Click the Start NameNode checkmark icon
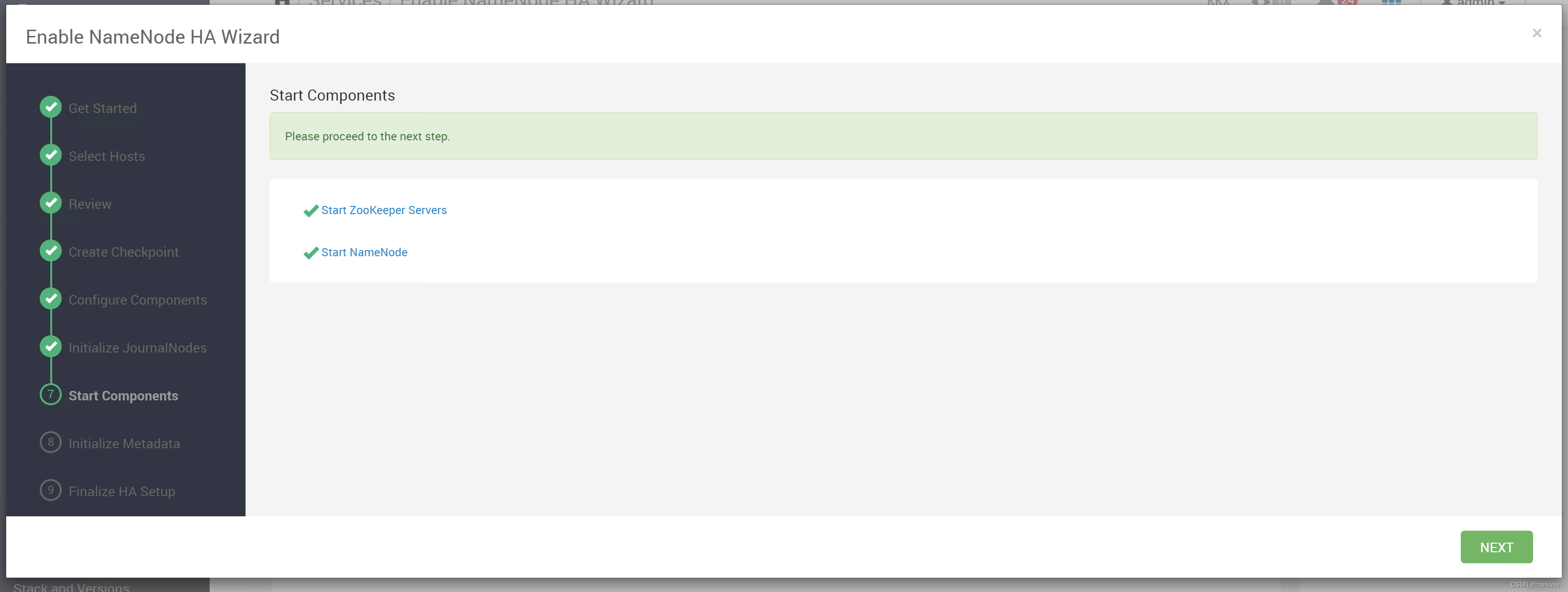 click(310, 252)
